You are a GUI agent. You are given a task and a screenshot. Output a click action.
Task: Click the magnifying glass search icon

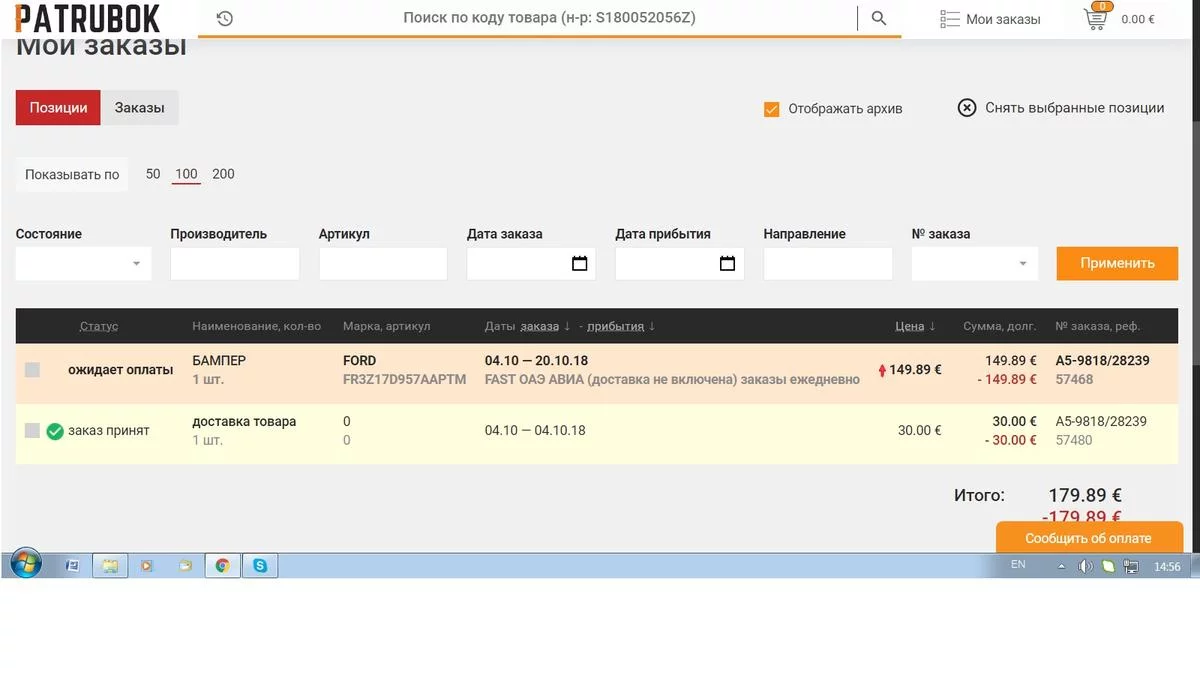tap(879, 18)
